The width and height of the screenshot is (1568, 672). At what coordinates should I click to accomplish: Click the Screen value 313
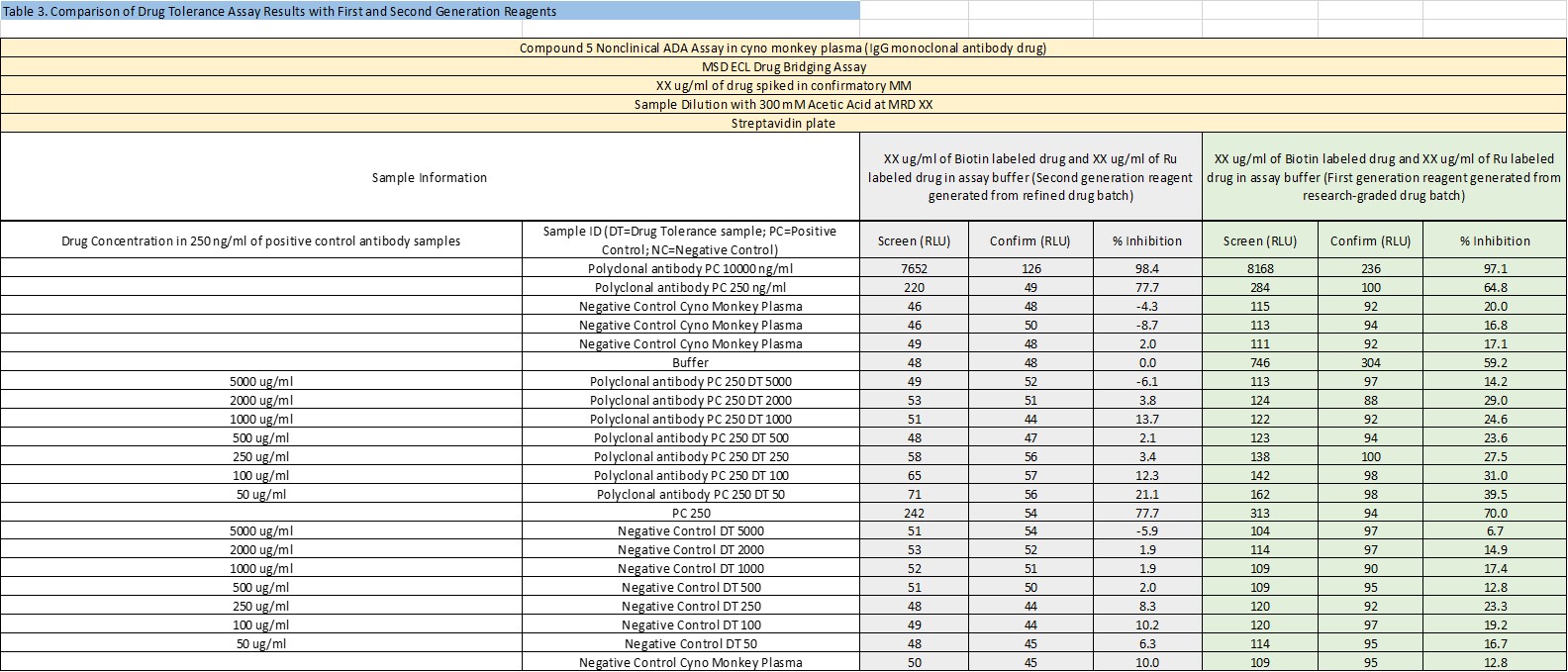coord(1260,514)
